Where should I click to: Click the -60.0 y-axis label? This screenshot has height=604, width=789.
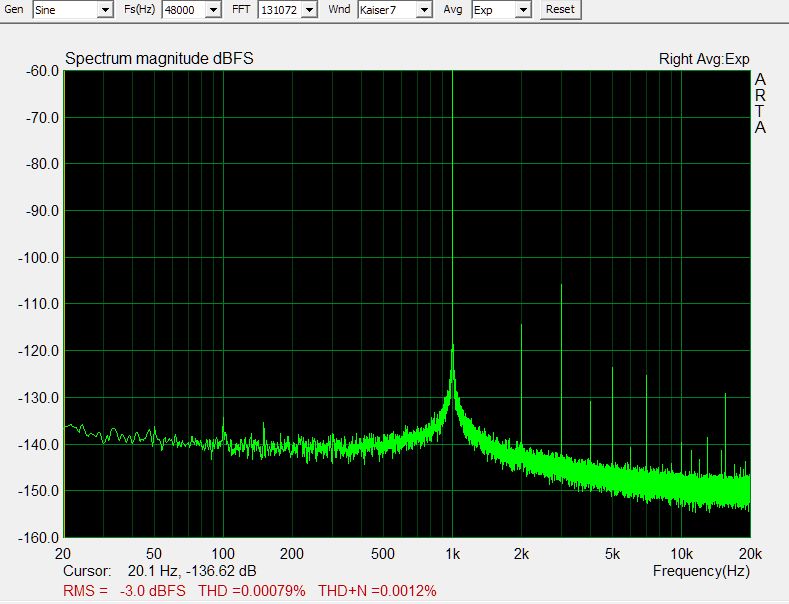pyautogui.click(x=42, y=71)
